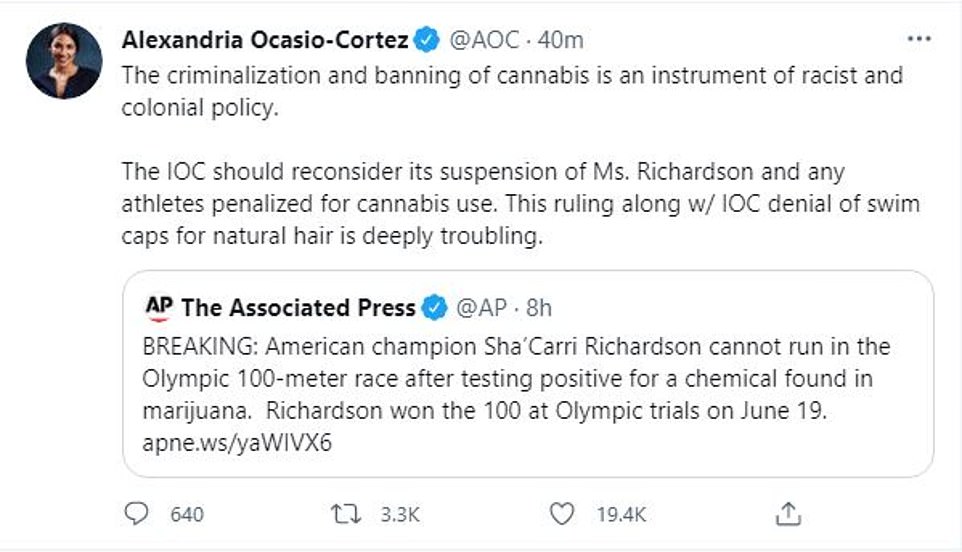Click the AP logo icon

click(159, 306)
